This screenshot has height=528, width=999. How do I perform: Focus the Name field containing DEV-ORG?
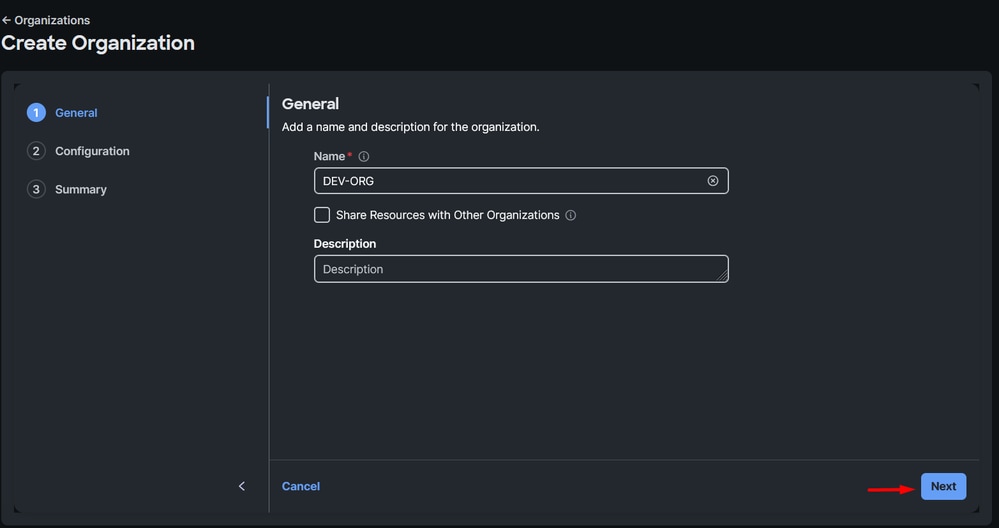[x=521, y=181]
